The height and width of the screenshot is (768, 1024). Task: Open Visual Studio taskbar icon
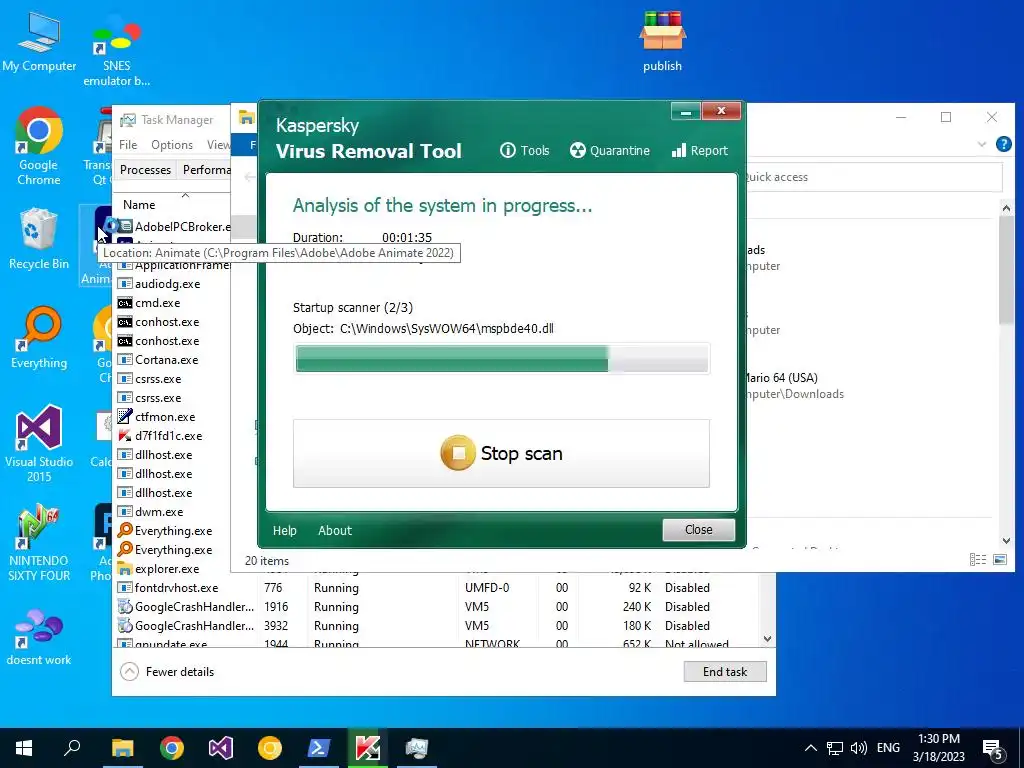click(221, 748)
